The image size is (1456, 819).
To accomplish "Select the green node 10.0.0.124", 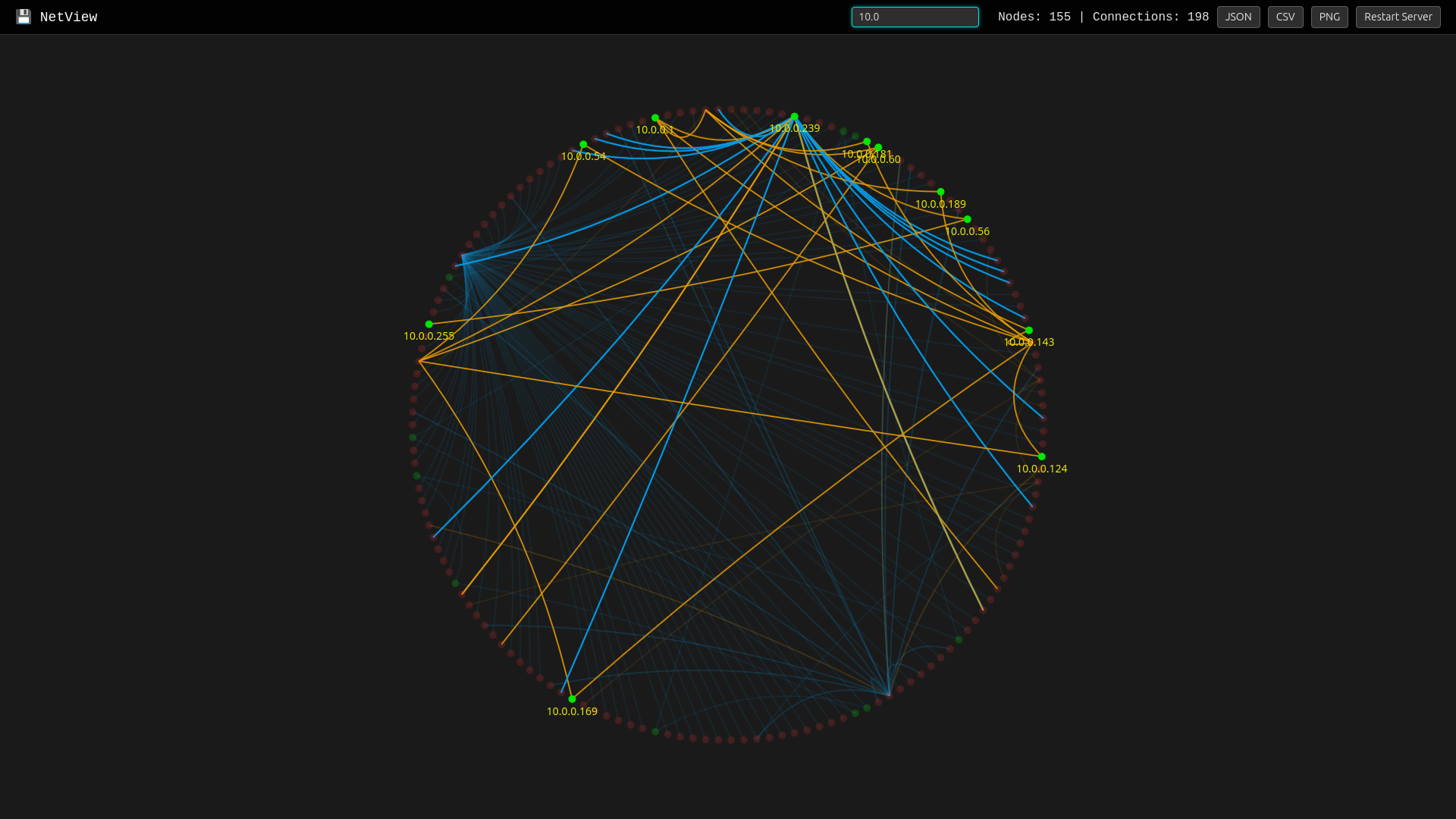I will click(1041, 457).
